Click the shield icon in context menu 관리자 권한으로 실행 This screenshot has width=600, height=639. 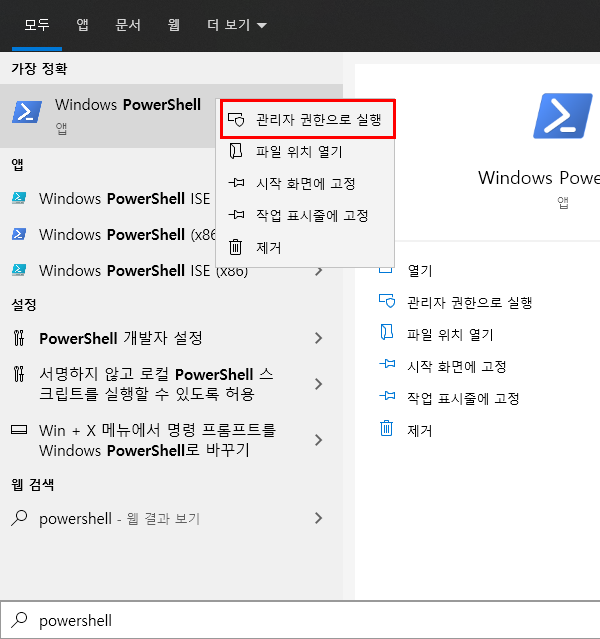coord(236,119)
